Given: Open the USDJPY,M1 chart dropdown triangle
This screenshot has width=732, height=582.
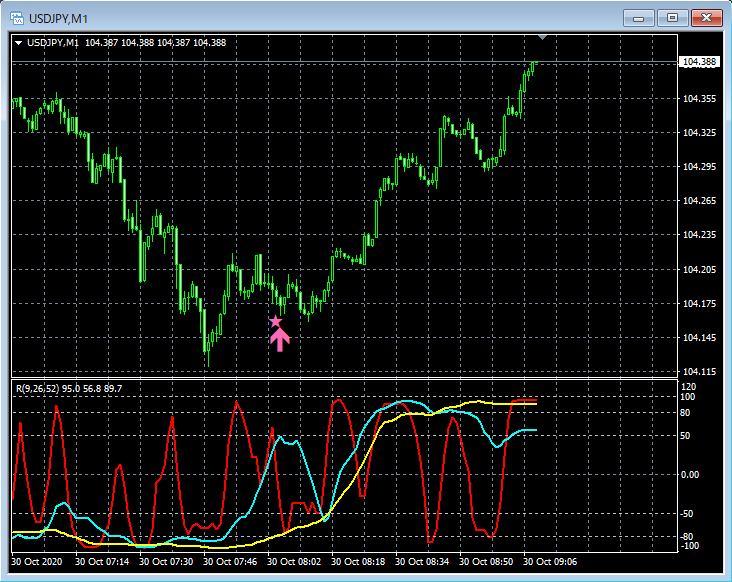Looking at the screenshot, I should pos(19,43).
